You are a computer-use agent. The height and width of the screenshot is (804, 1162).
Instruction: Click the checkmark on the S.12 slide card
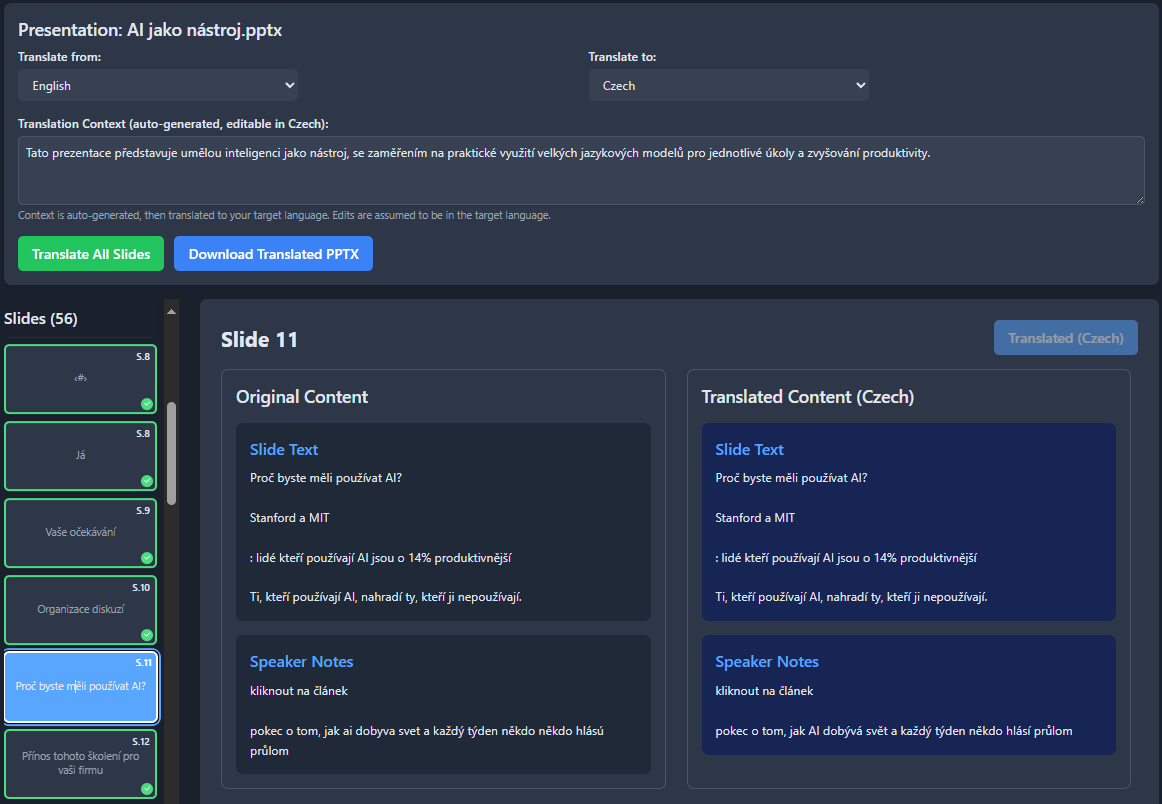147,789
